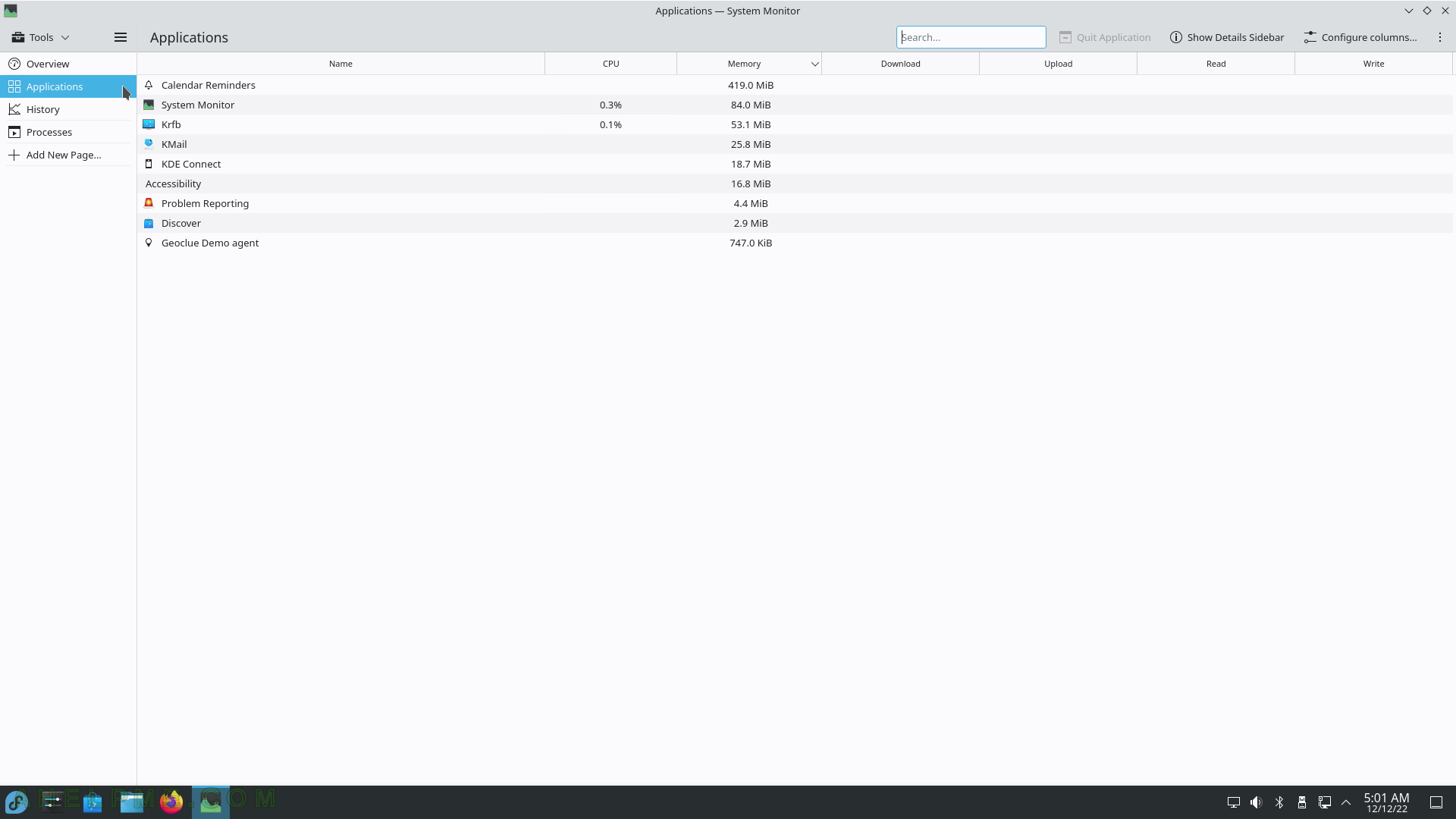Launch Firefox from taskbar
Viewport: 1456px width, 819px height.
click(x=171, y=802)
